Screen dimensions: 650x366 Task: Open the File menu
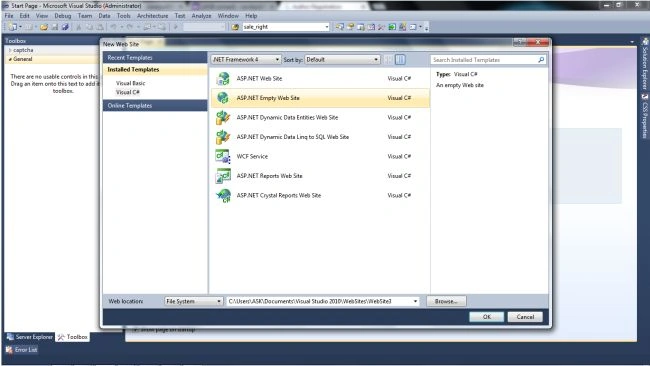[9, 16]
